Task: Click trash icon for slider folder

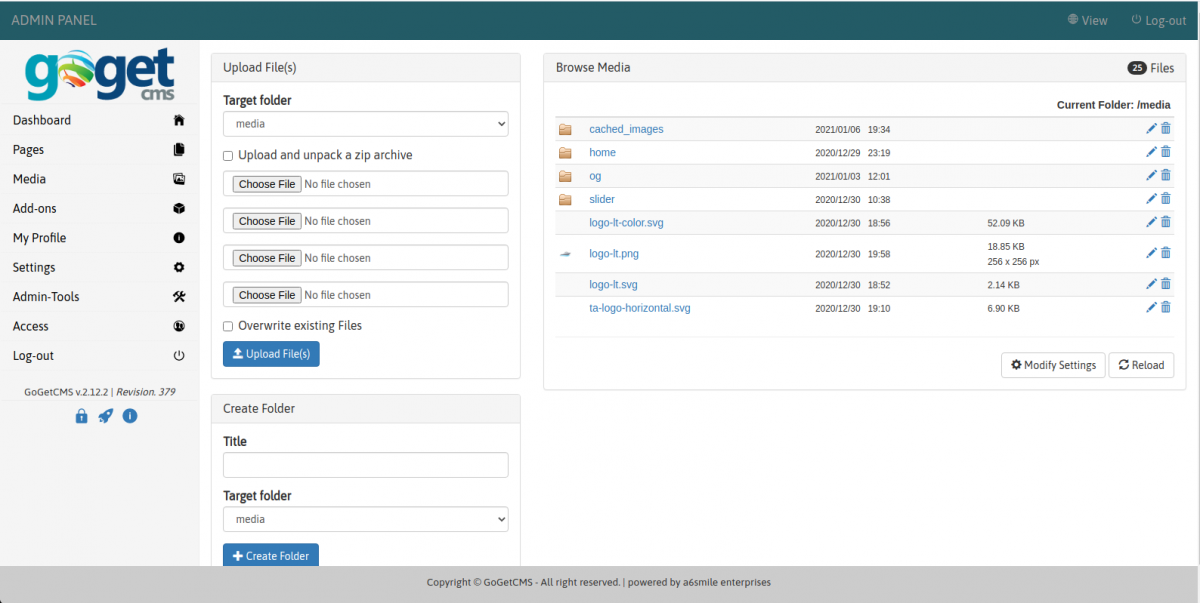Action: tap(1166, 199)
